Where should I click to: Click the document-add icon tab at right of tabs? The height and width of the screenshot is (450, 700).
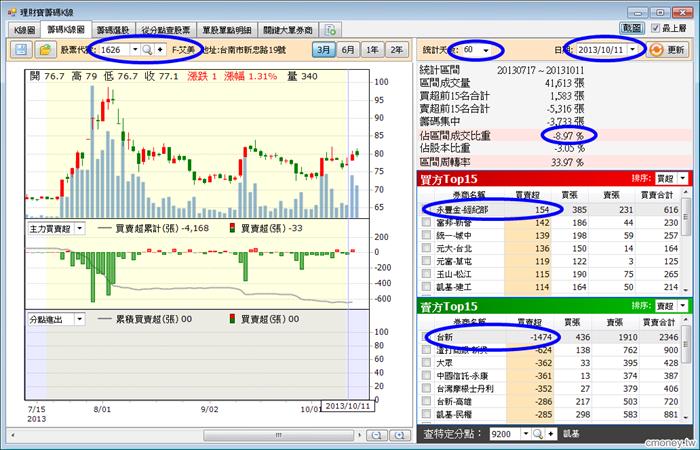[330, 30]
